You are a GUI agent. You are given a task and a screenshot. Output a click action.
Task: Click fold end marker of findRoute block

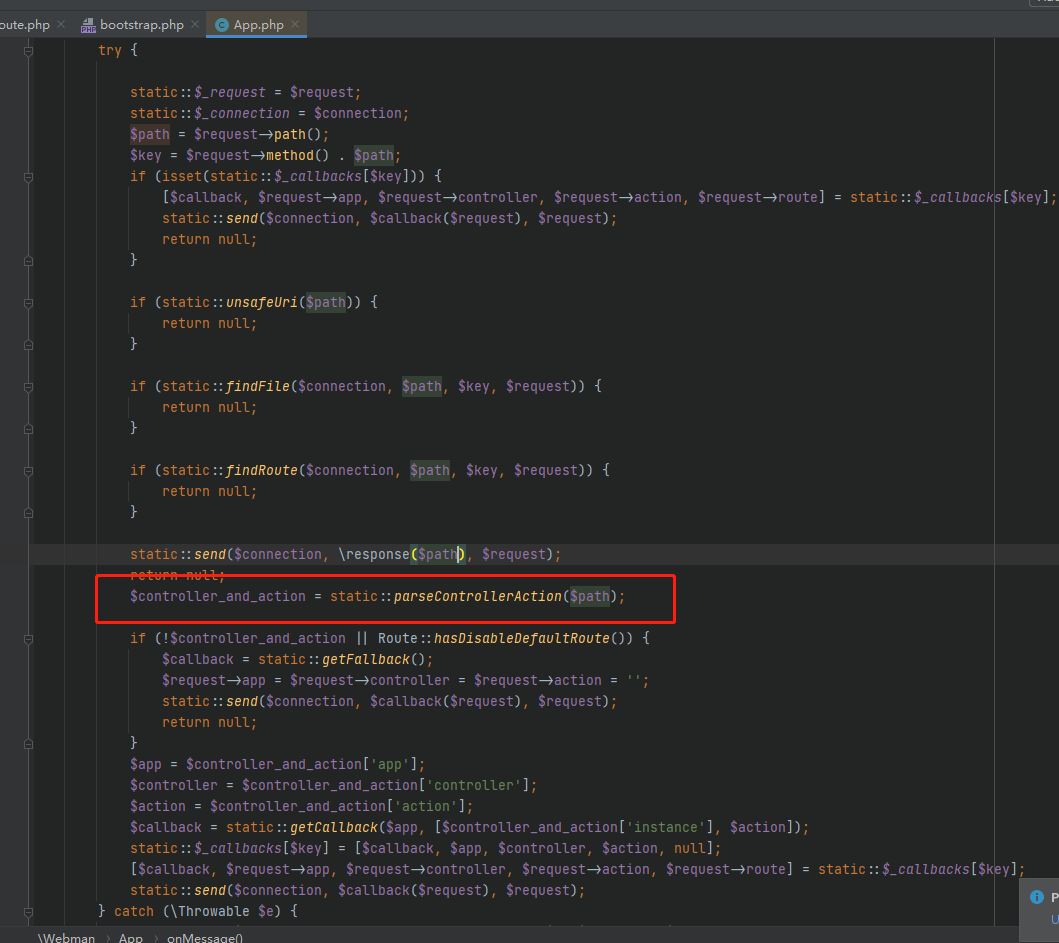click(x=28, y=513)
